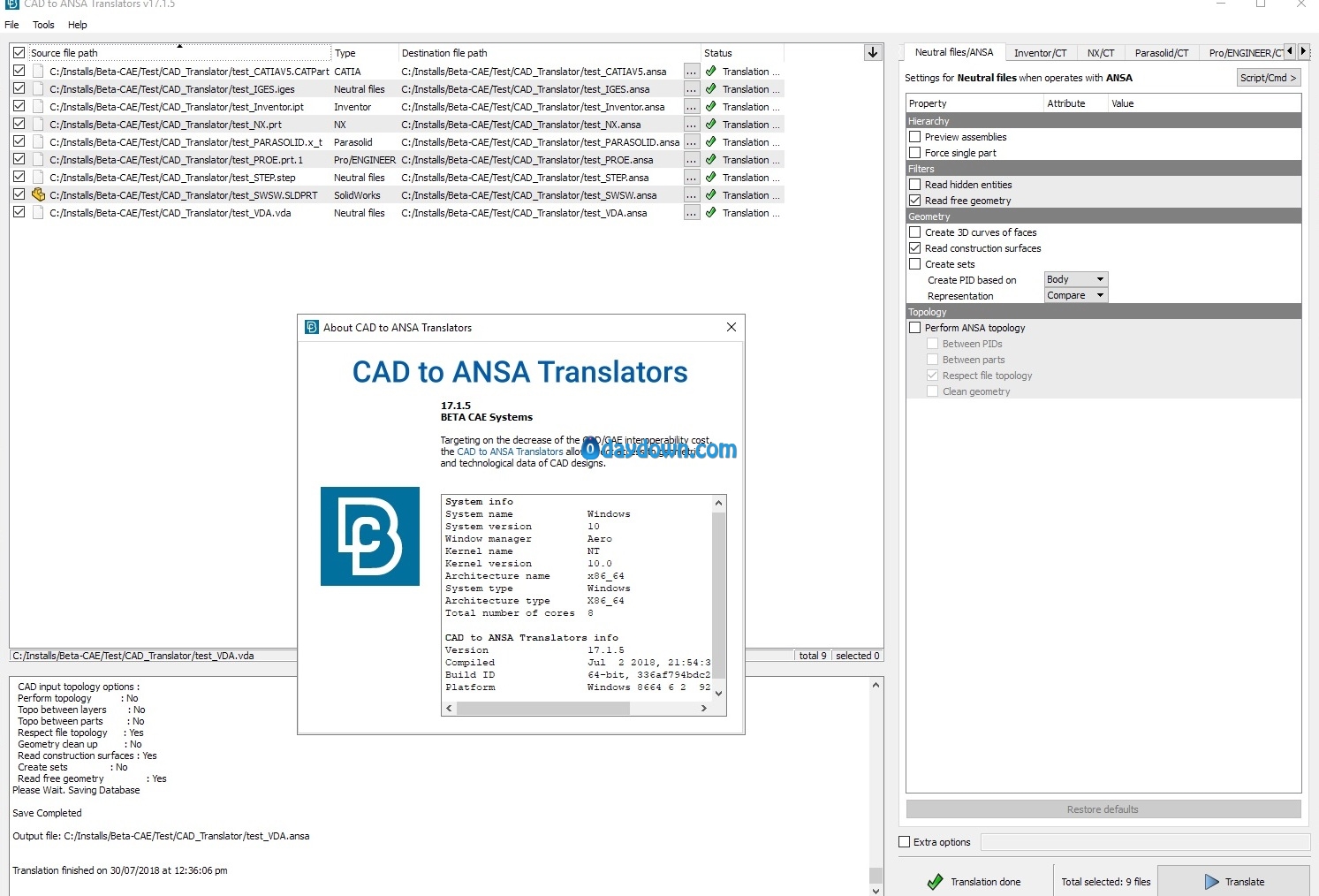Switch to NX/CT tab

[1100, 53]
